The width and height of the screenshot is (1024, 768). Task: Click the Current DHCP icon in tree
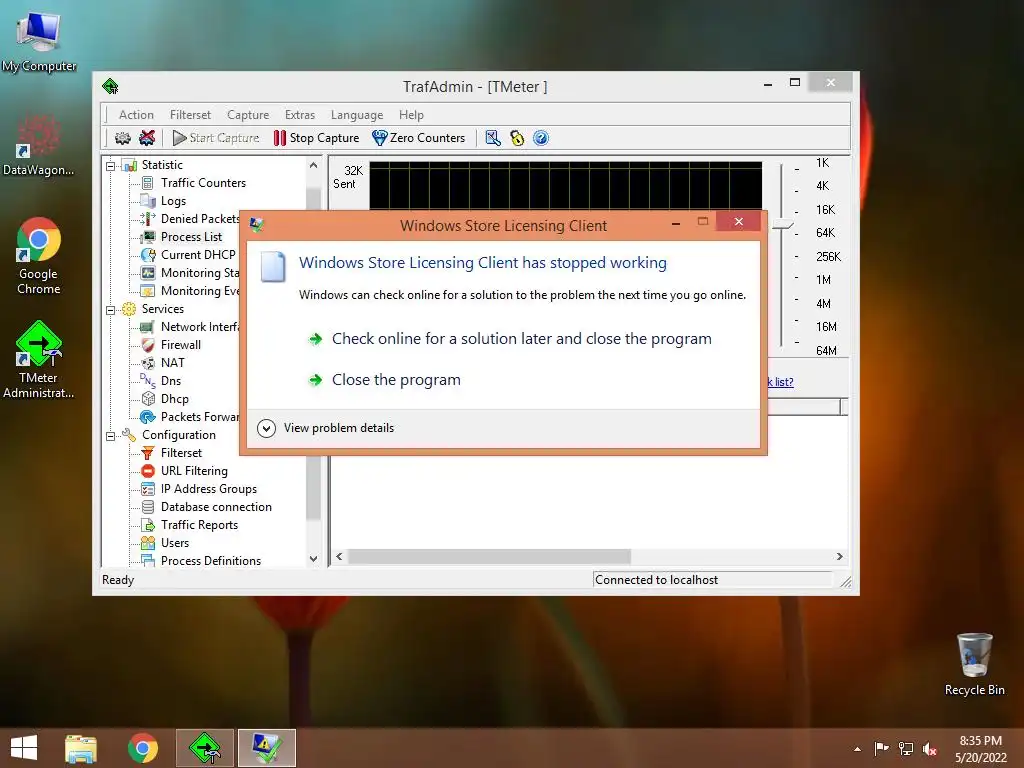[x=148, y=255]
